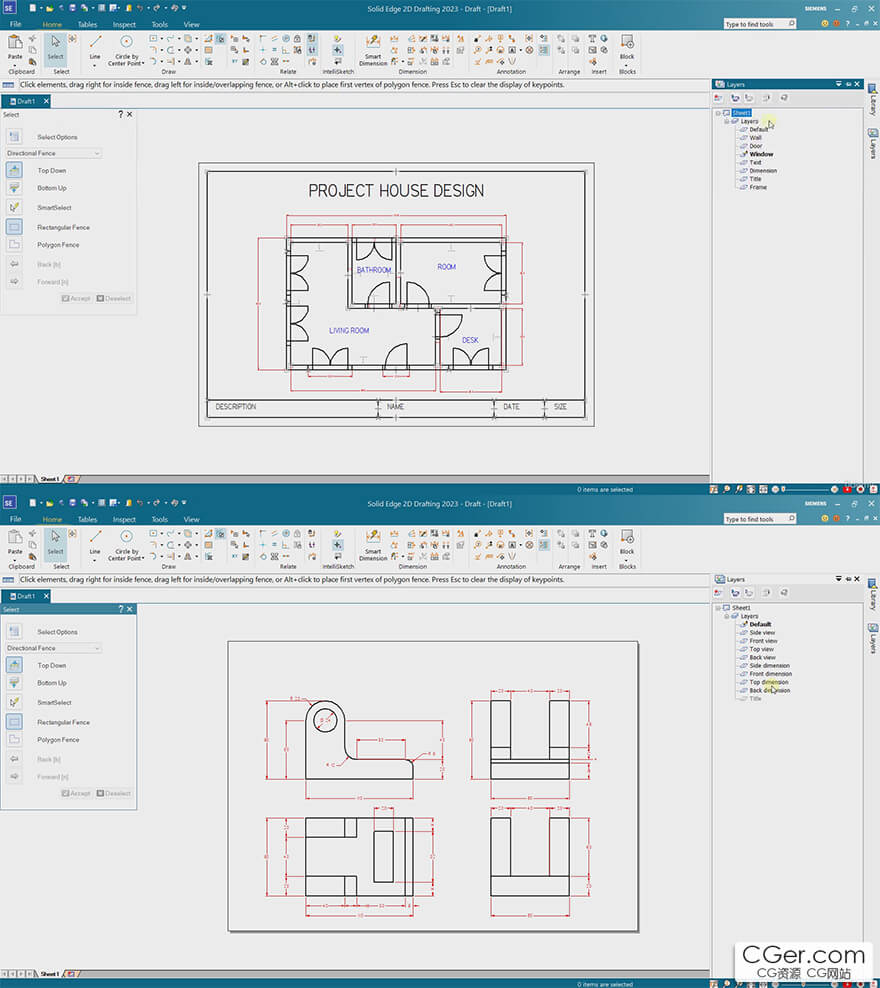Screen dimensions: 880x988
Task: Click the Block icon in the top window
Action: pyautogui.click(x=627, y=42)
